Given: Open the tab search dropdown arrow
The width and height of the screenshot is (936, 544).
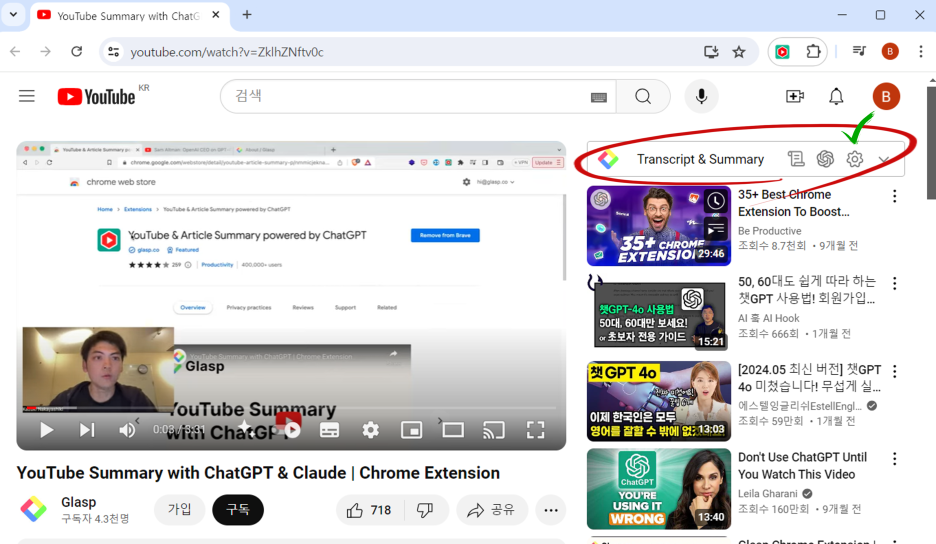Looking at the screenshot, I should click(13, 14).
